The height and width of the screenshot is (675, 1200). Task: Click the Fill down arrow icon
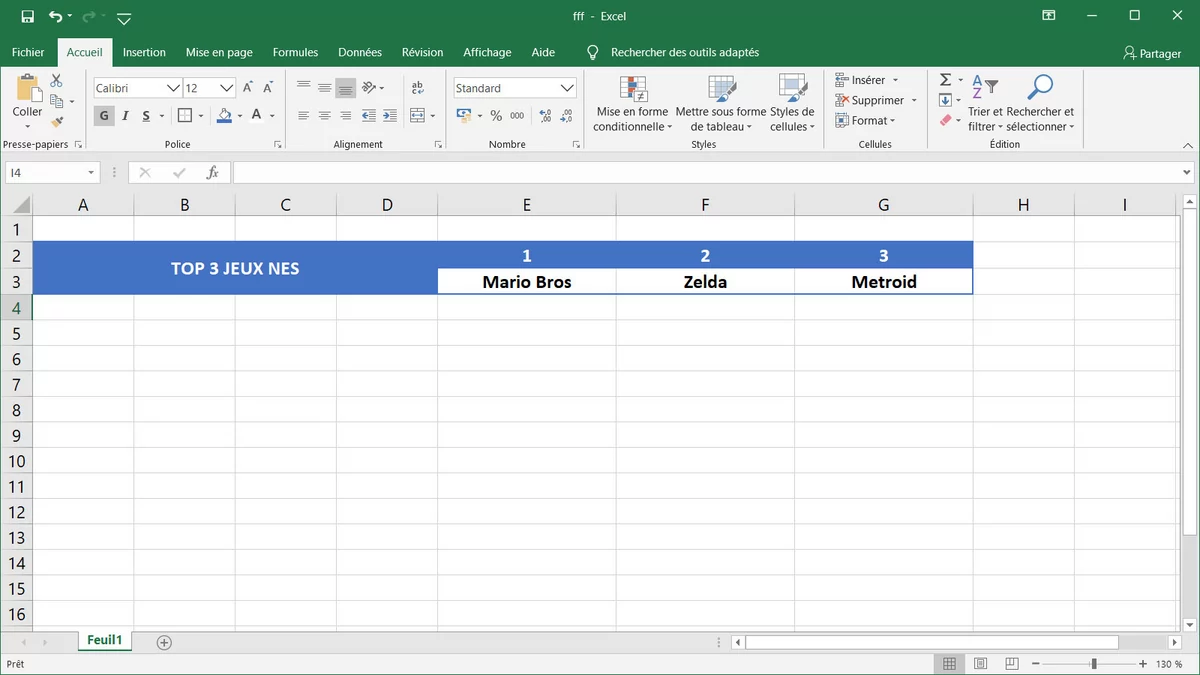tap(945, 100)
